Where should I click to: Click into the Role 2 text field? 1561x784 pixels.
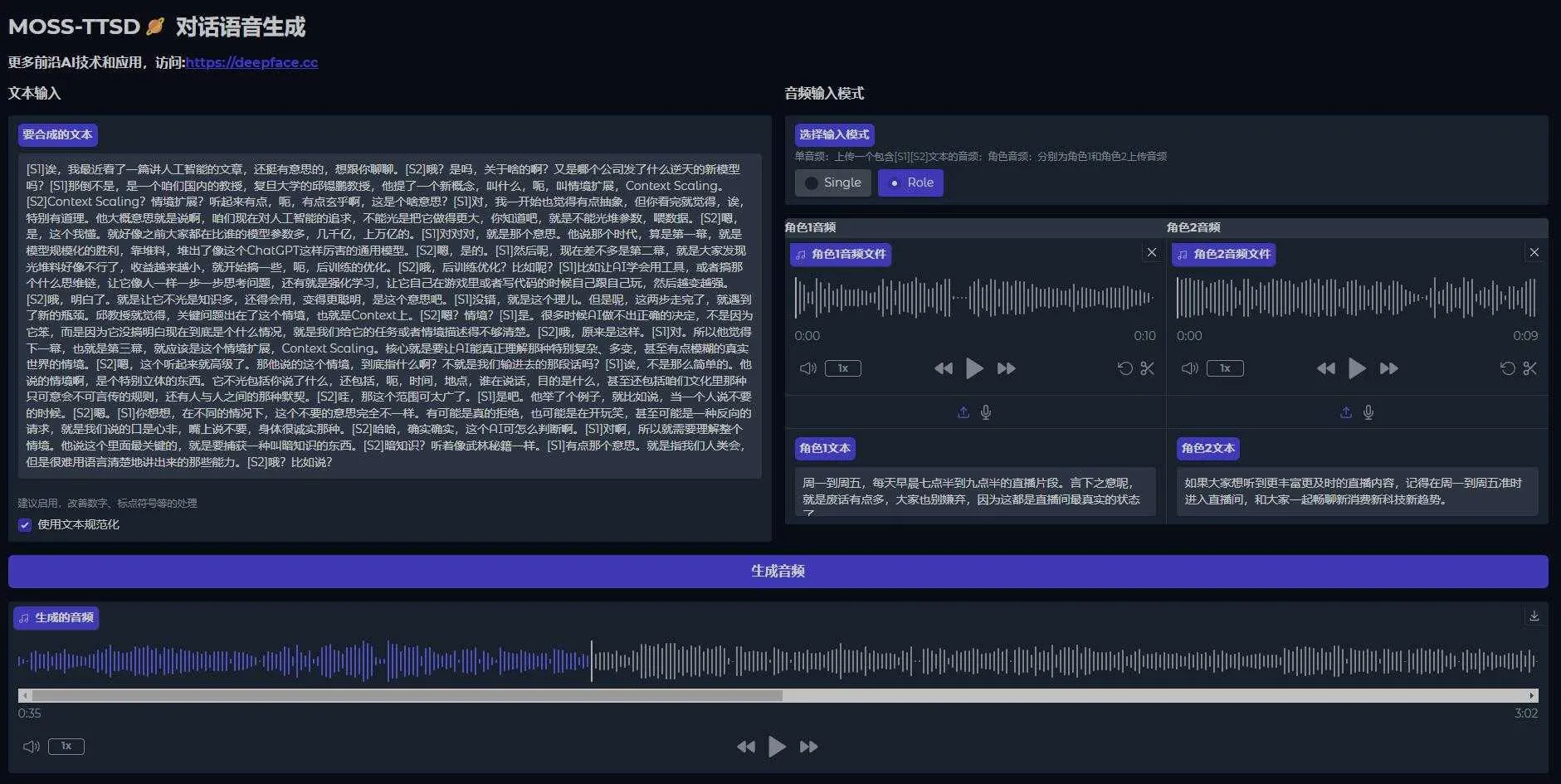(x=1356, y=491)
